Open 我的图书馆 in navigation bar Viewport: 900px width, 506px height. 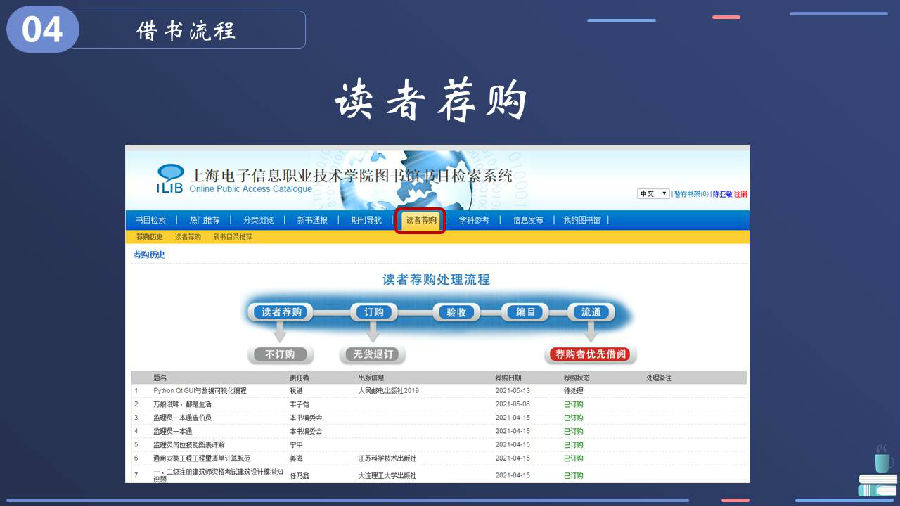tap(581, 220)
